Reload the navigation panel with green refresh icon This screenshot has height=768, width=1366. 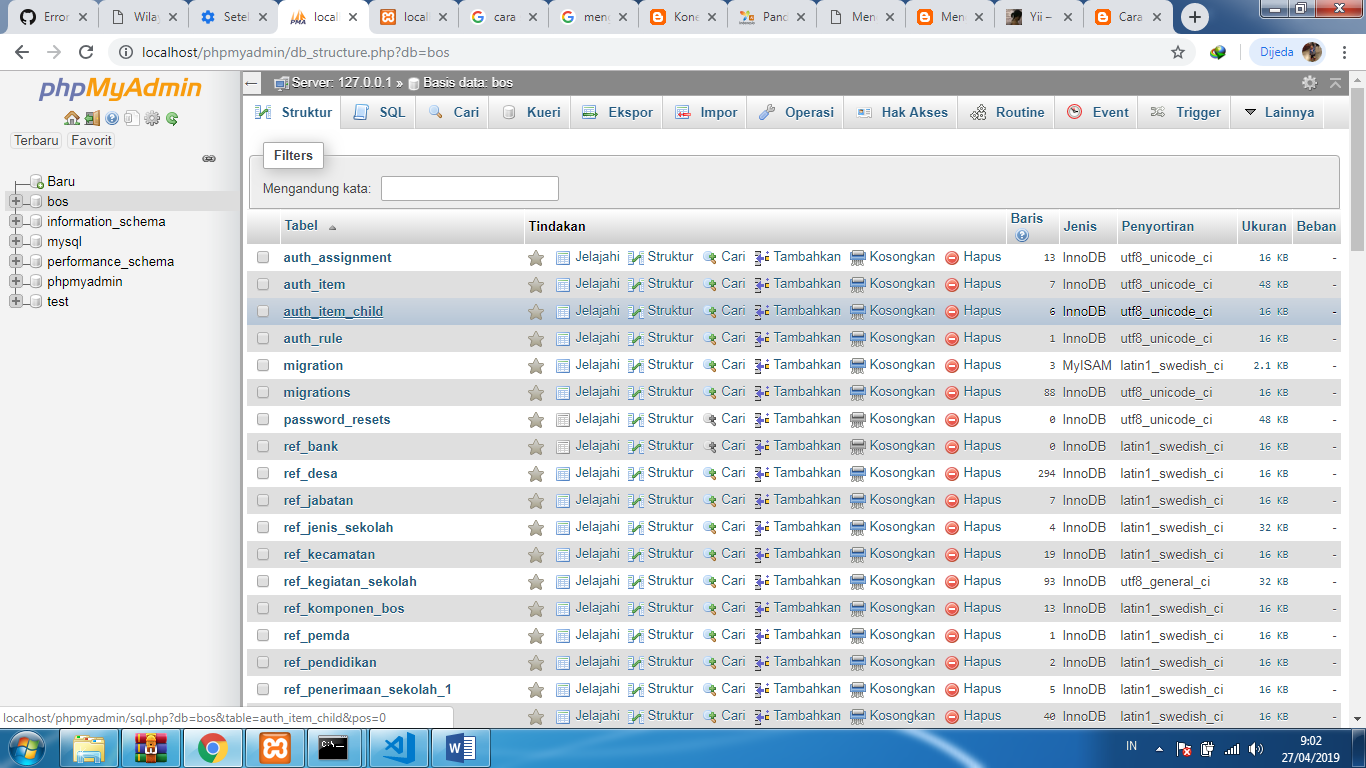click(x=171, y=118)
